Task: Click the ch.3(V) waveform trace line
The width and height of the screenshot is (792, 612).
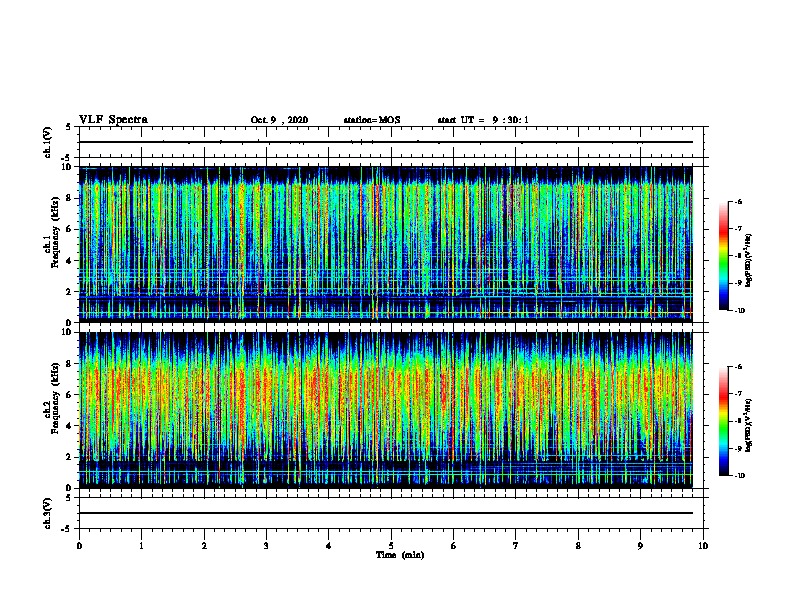Action: 386,513
